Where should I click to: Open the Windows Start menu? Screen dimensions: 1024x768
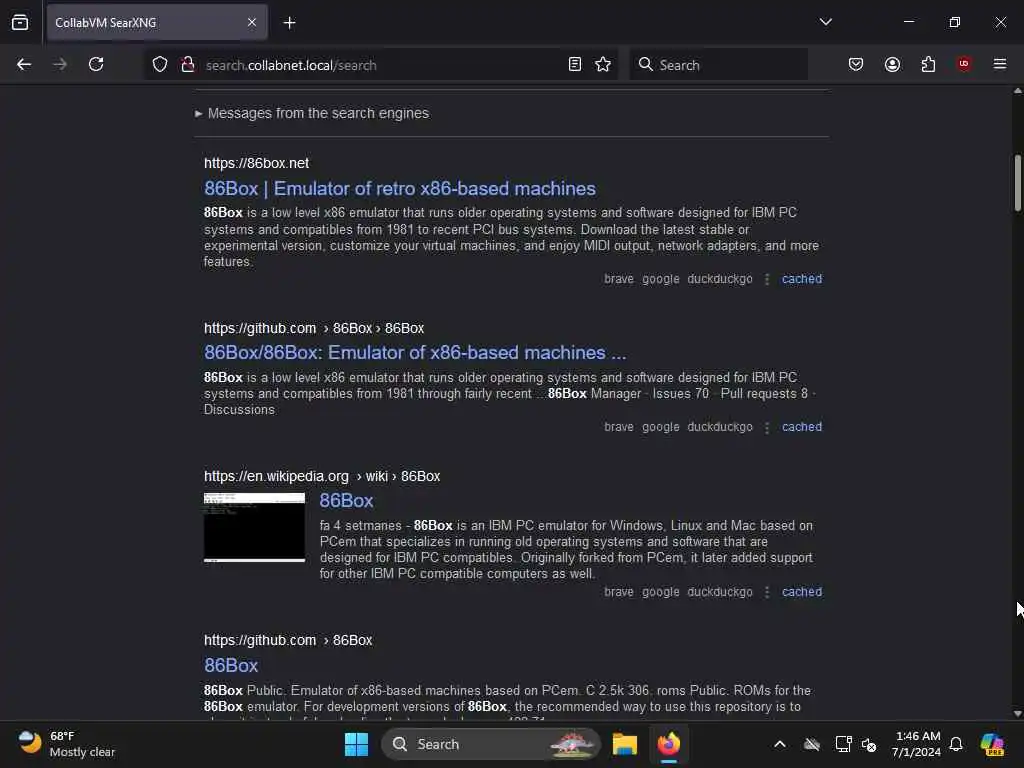[x=357, y=744]
